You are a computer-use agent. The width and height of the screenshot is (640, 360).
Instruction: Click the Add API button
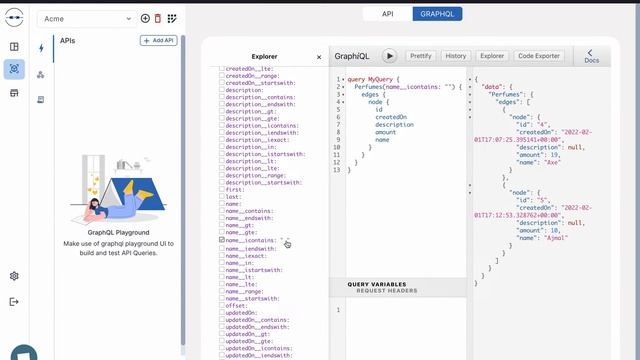click(x=158, y=40)
